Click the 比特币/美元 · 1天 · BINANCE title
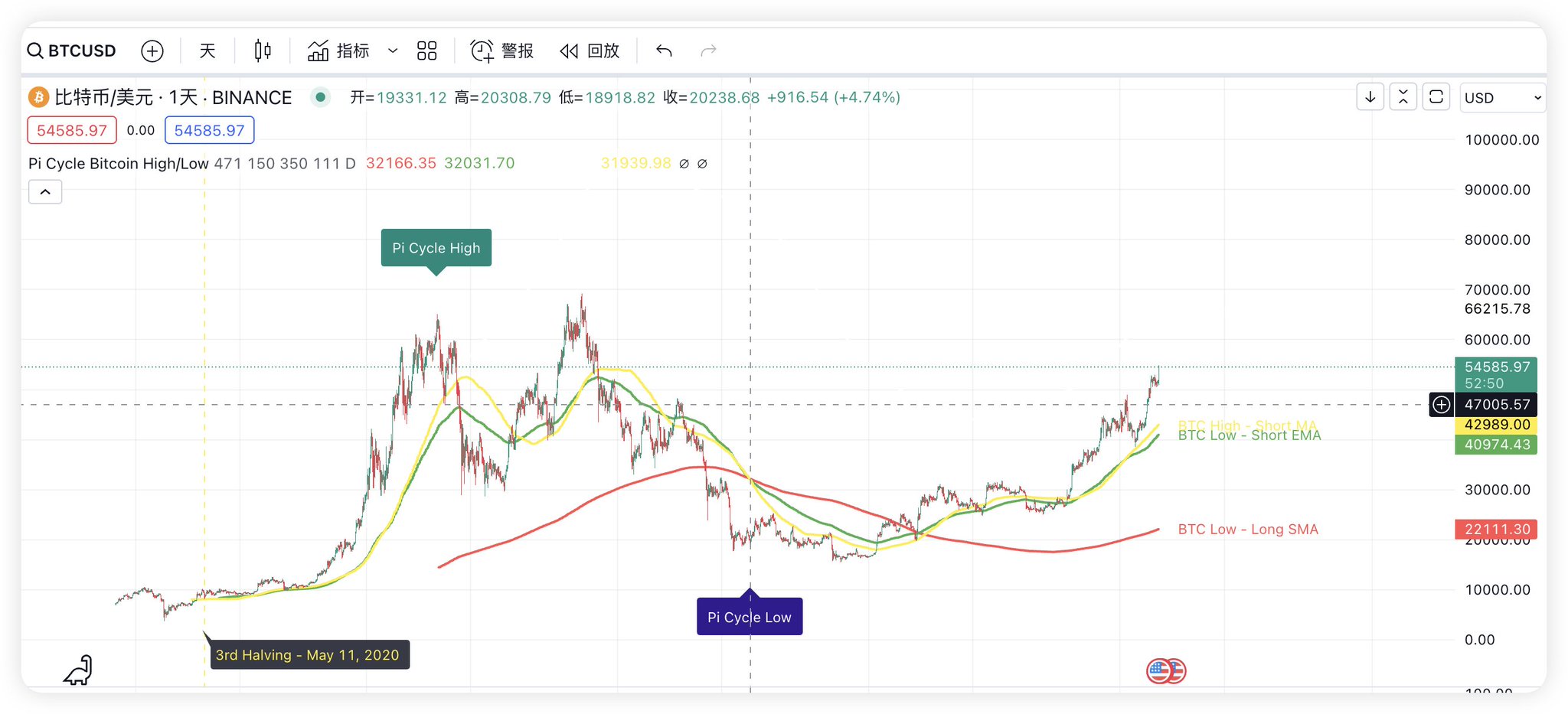 173,97
